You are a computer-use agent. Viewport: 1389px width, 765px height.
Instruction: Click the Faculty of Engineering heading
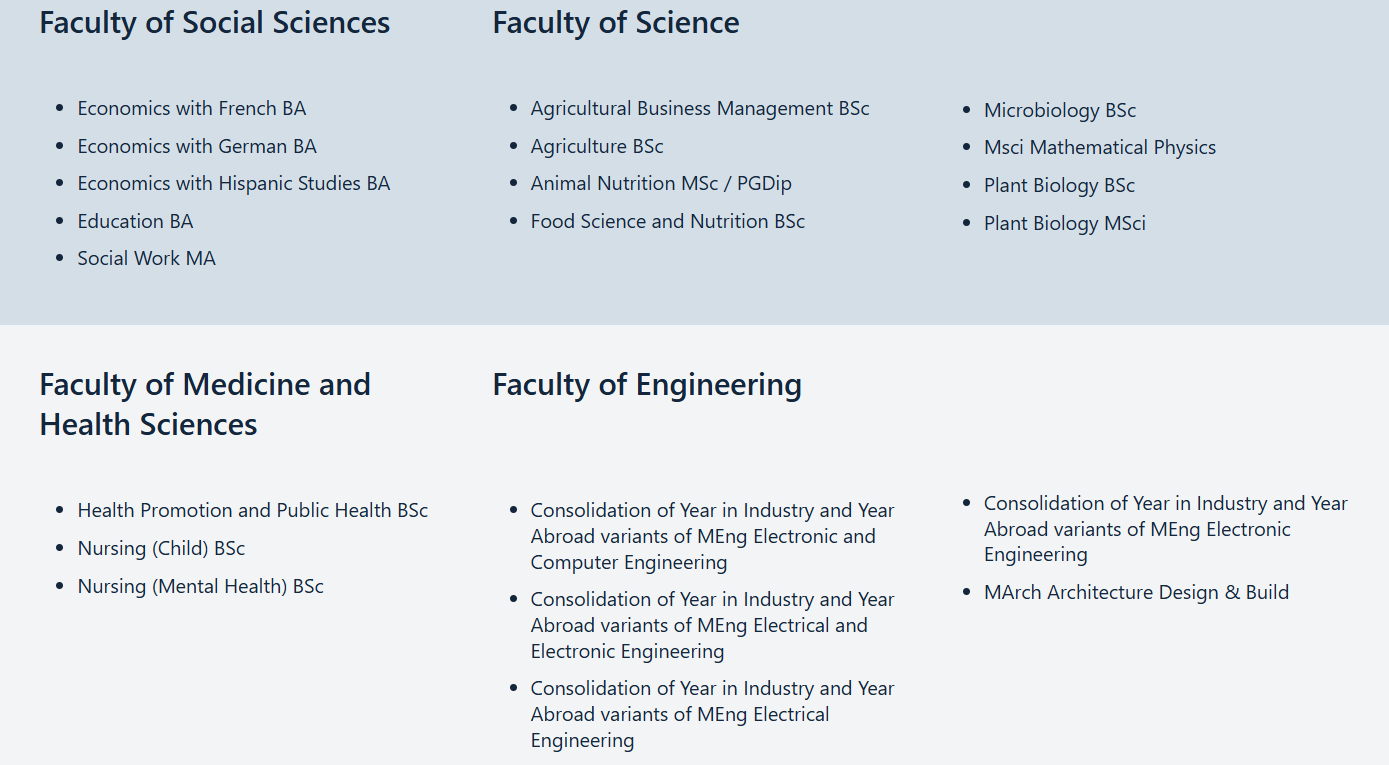(646, 385)
